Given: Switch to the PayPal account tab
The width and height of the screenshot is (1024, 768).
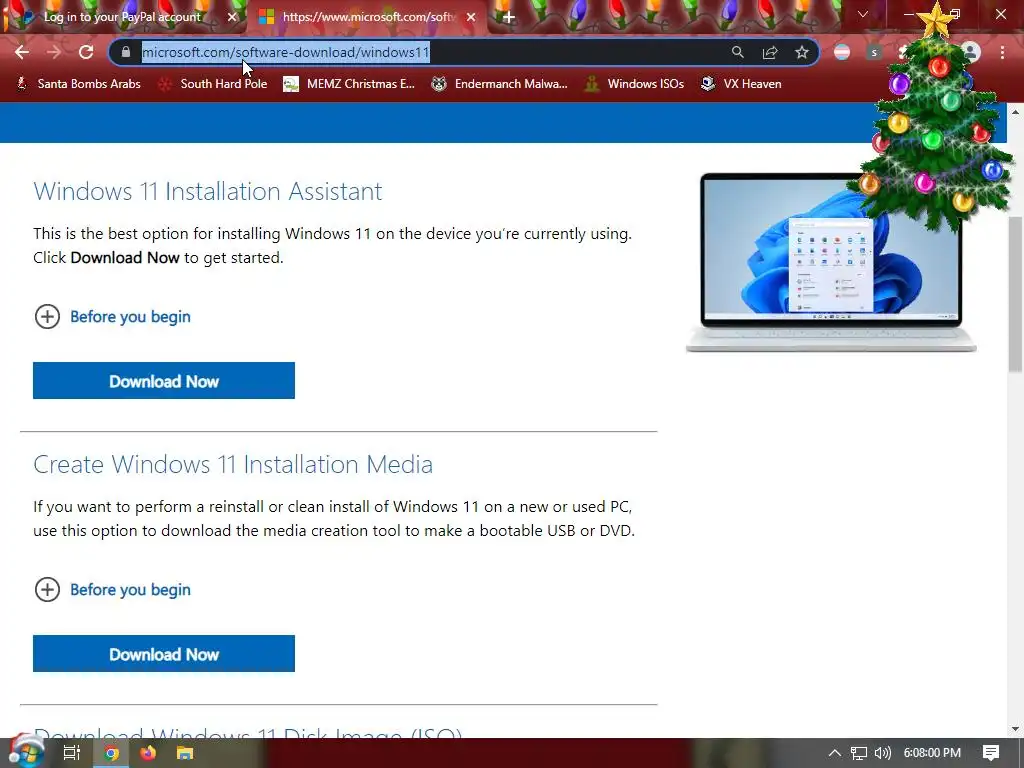Looking at the screenshot, I should pos(124,17).
